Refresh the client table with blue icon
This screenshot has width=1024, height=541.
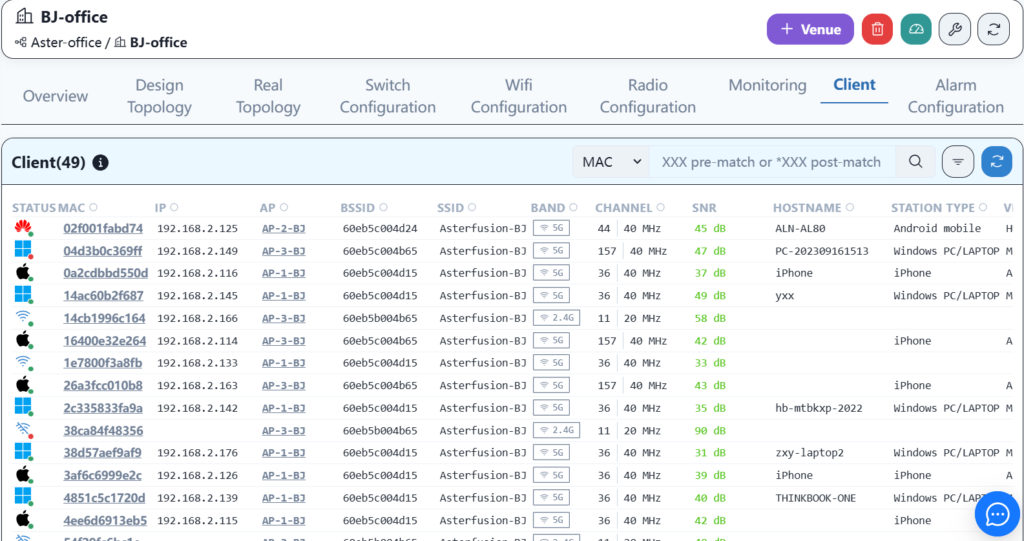click(996, 161)
